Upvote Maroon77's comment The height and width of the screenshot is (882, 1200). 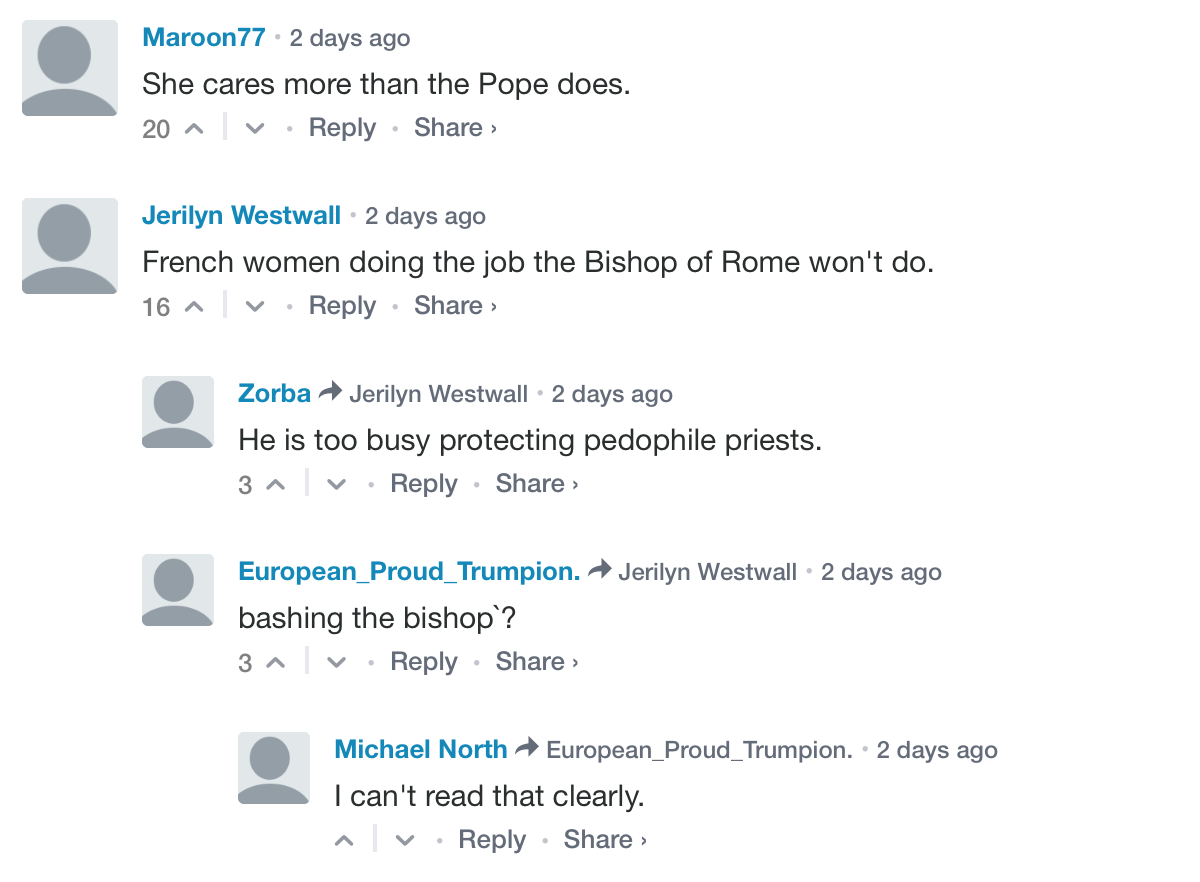pyautogui.click(x=194, y=129)
